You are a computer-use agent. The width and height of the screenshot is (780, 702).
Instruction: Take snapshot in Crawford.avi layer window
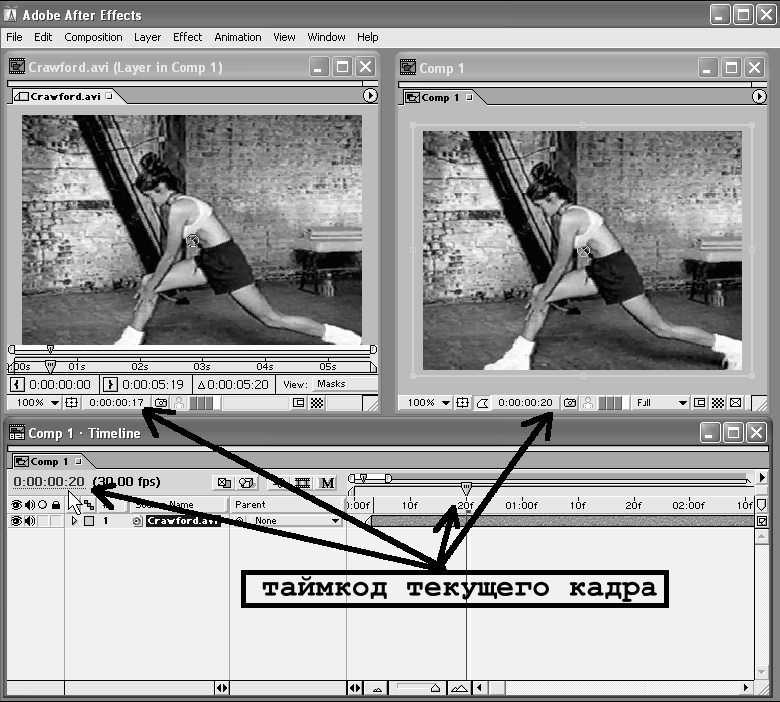pyautogui.click(x=160, y=403)
